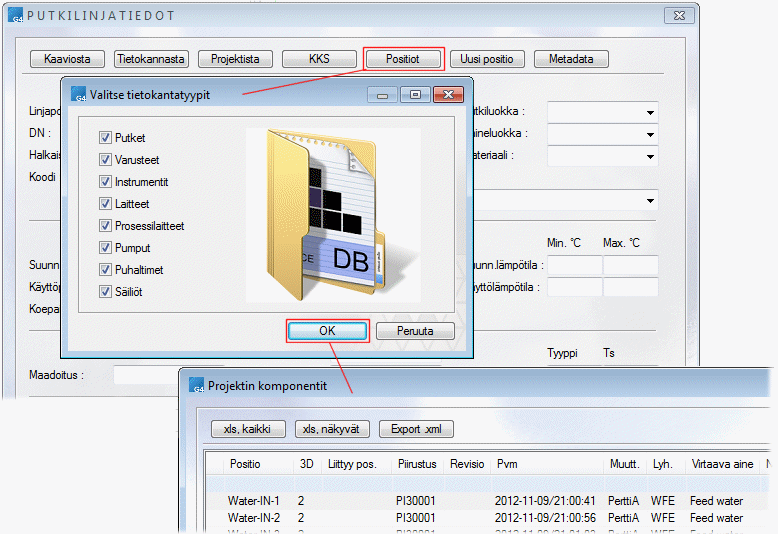Toggle the Varusteet checkbox
778x534 pixels.
click(x=105, y=160)
